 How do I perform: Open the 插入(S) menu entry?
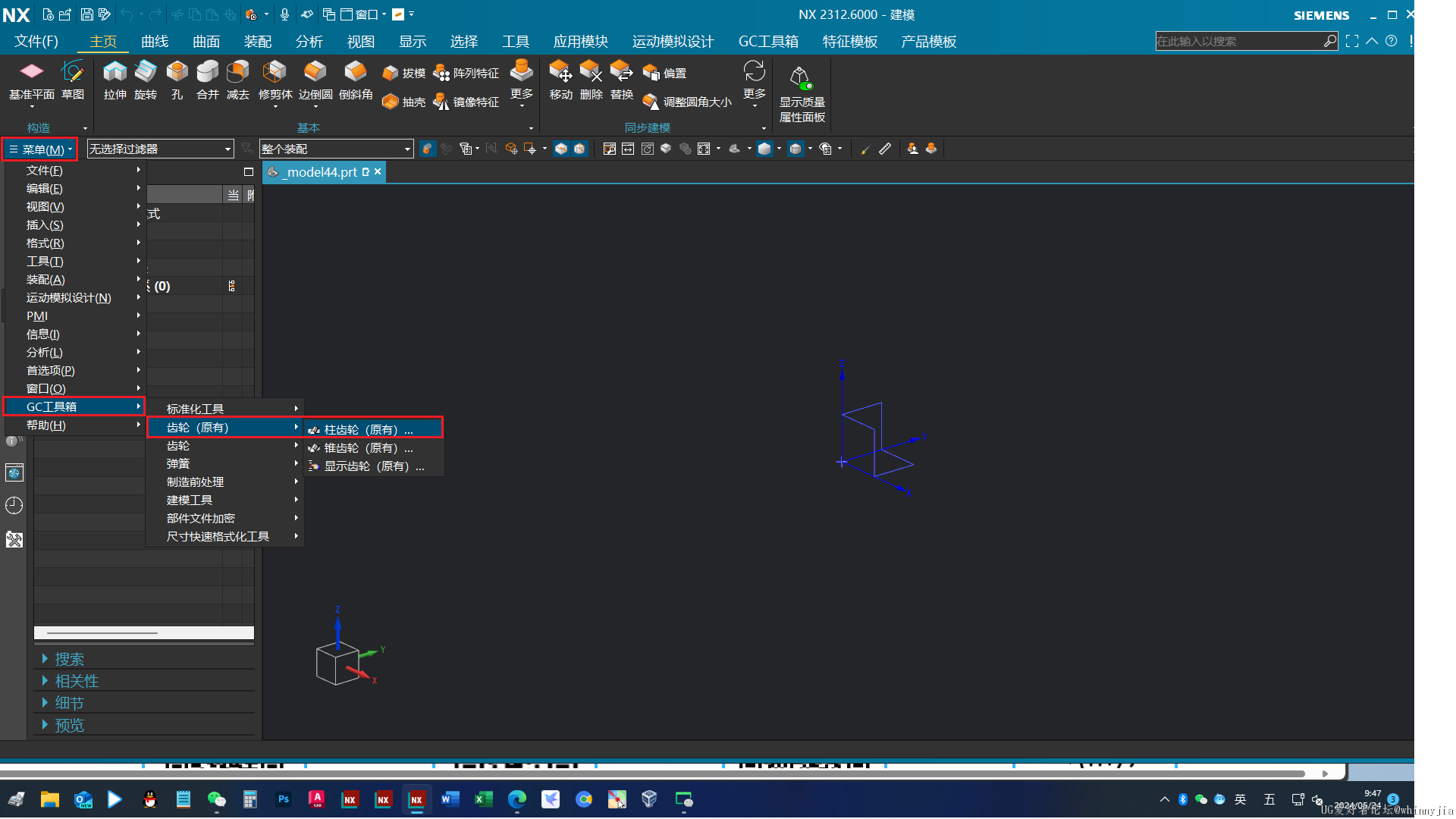tap(74, 224)
